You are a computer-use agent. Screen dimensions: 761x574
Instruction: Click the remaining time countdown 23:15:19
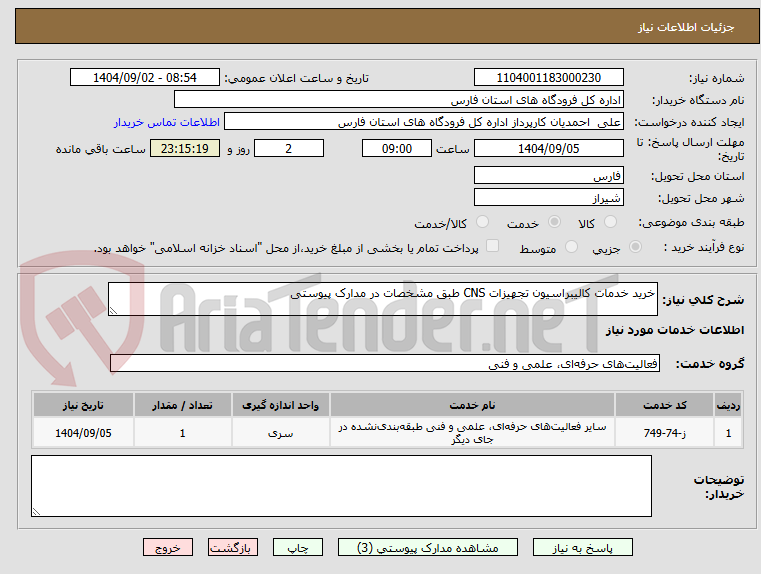185,148
